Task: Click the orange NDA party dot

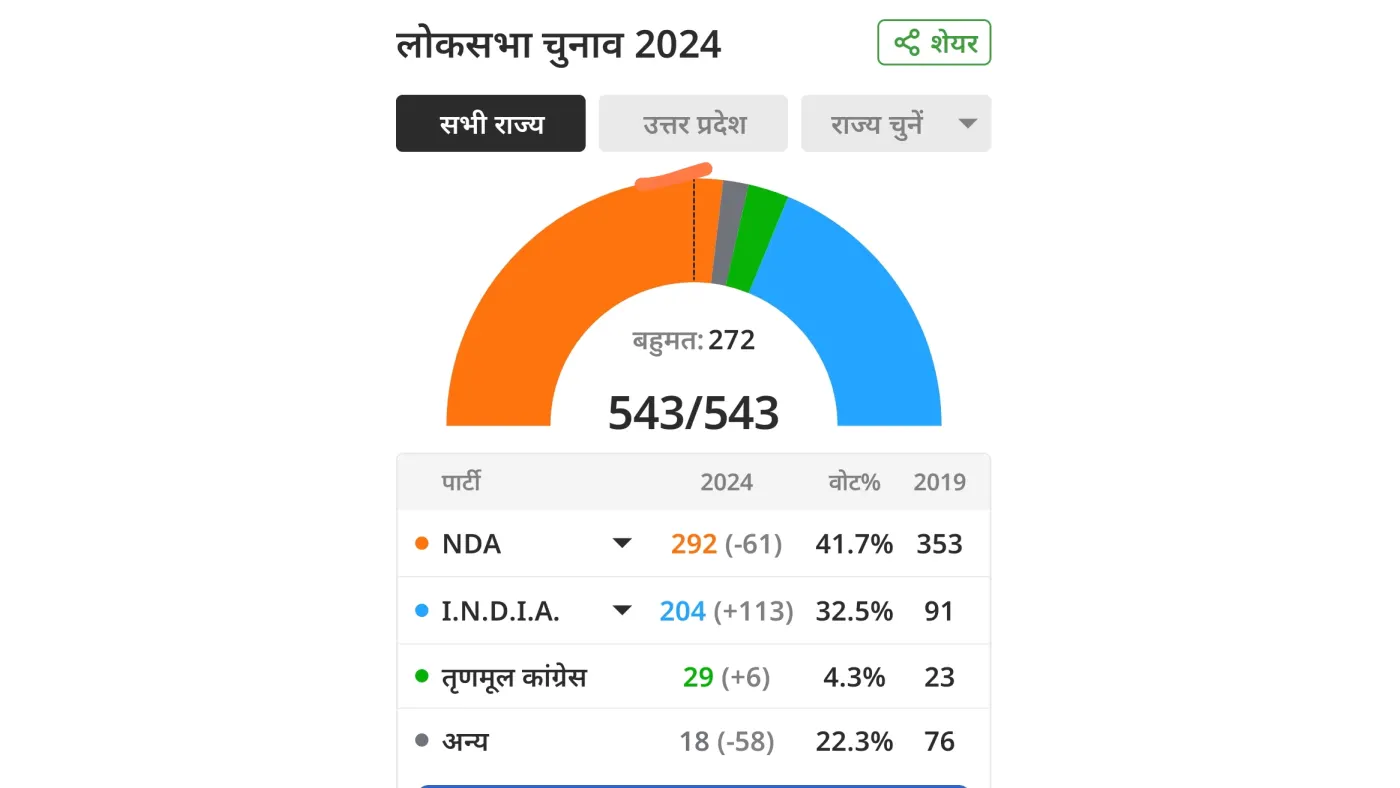Action: pos(421,544)
